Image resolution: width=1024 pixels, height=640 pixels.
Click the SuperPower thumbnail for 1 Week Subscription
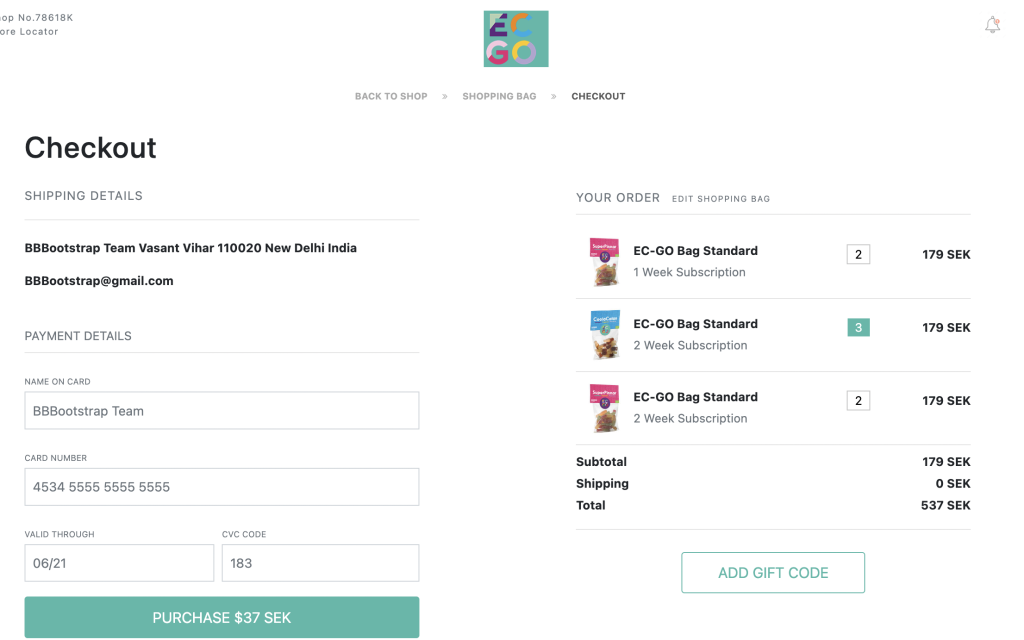(x=604, y=262)
